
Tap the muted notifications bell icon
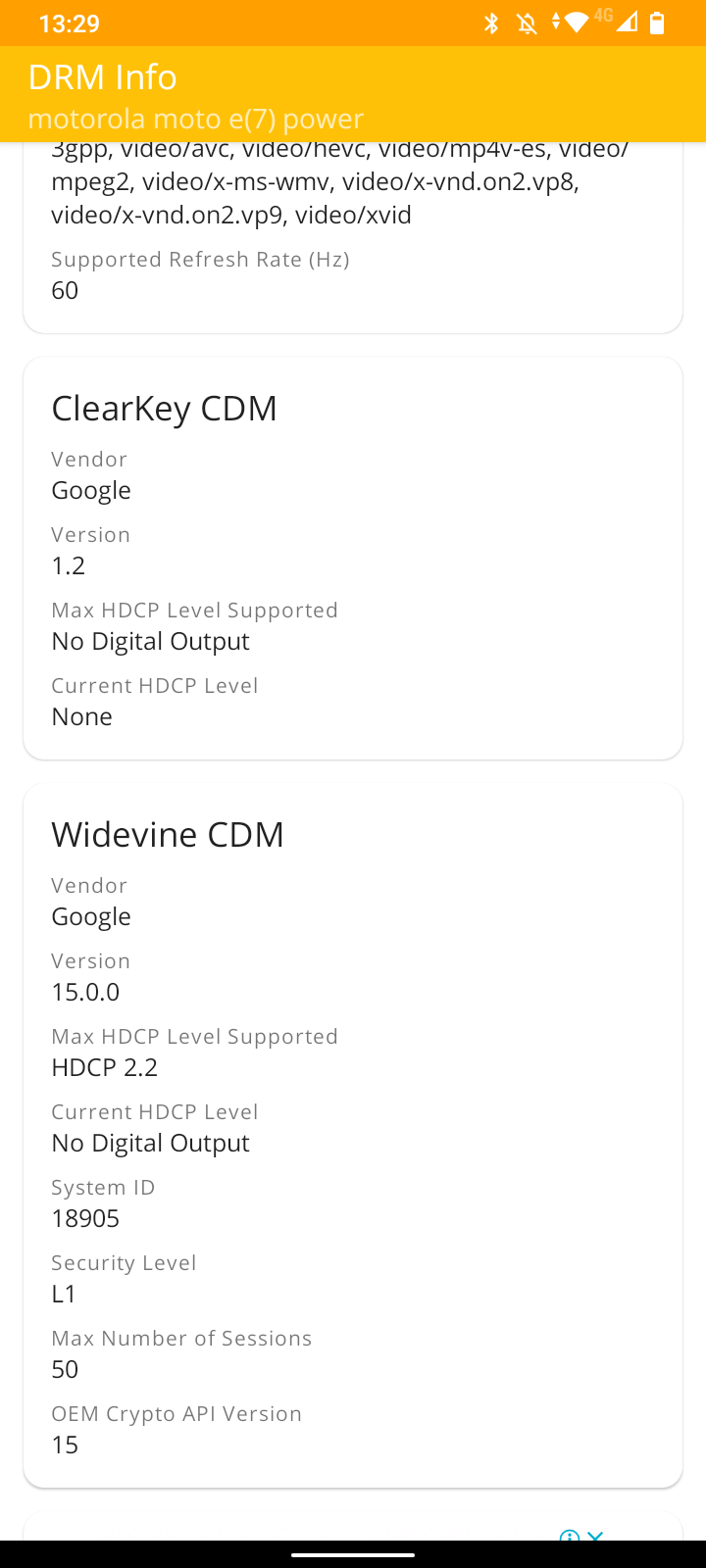[x=528, y=23]
